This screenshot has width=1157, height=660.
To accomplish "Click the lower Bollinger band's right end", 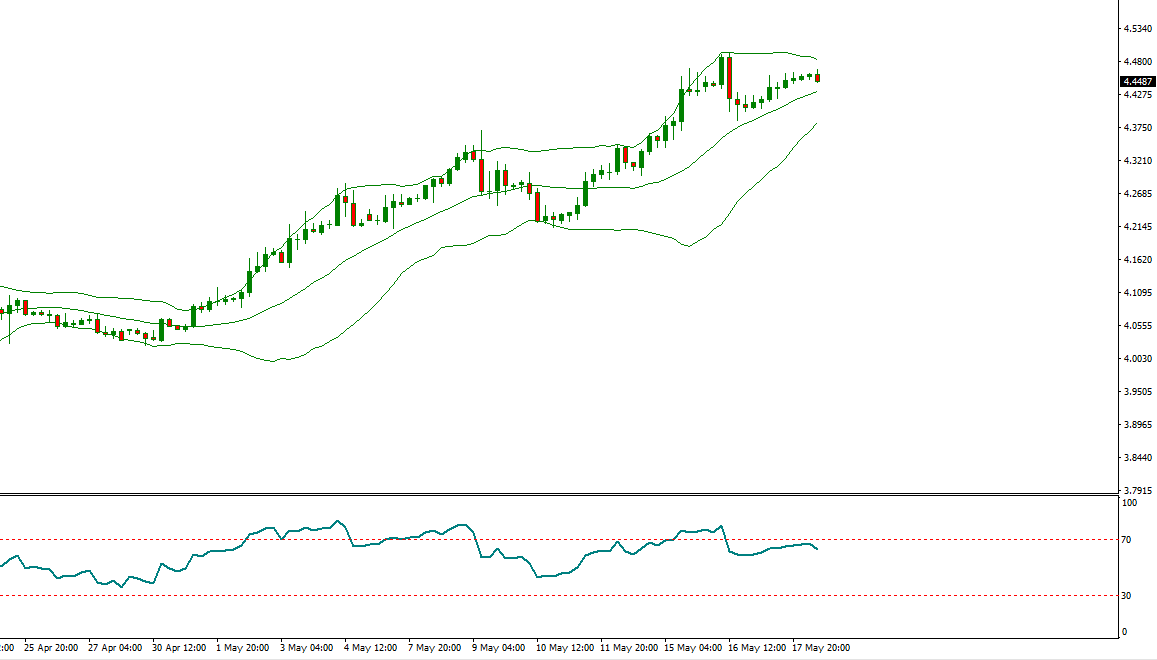I will [817, 124].
